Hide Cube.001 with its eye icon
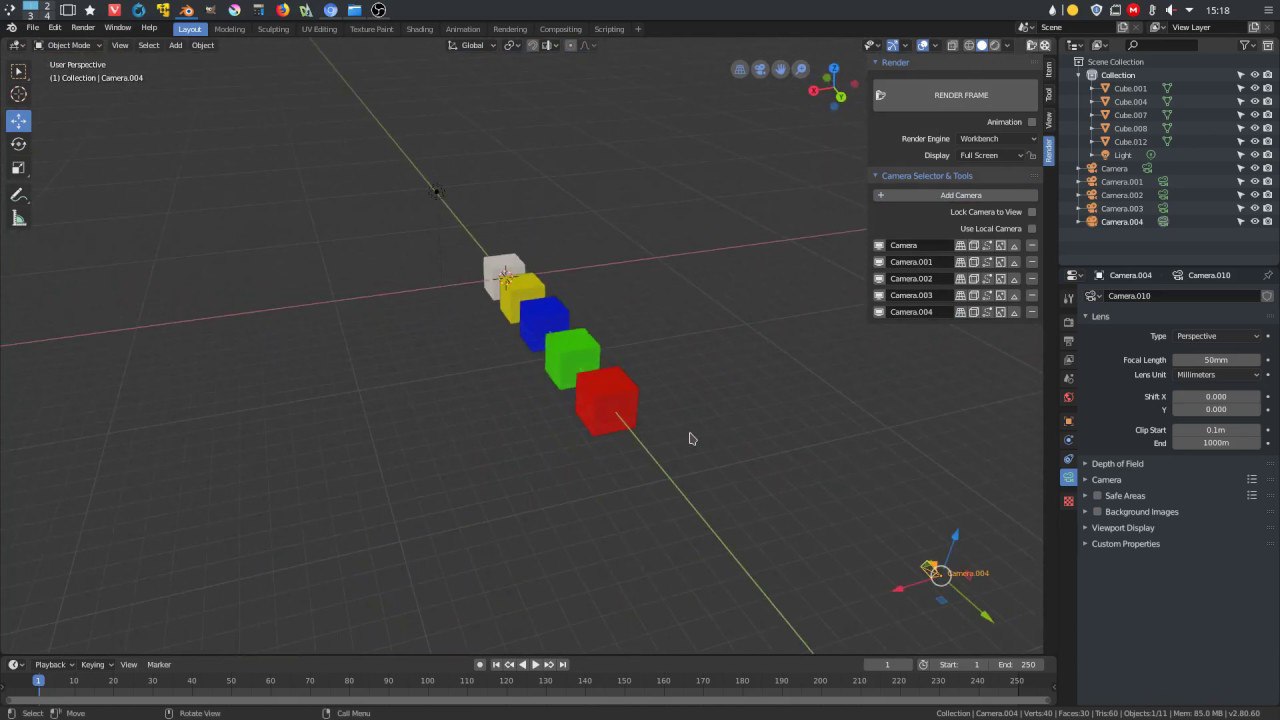This screenshot has width=1280, height=720. pos(1255,88)
